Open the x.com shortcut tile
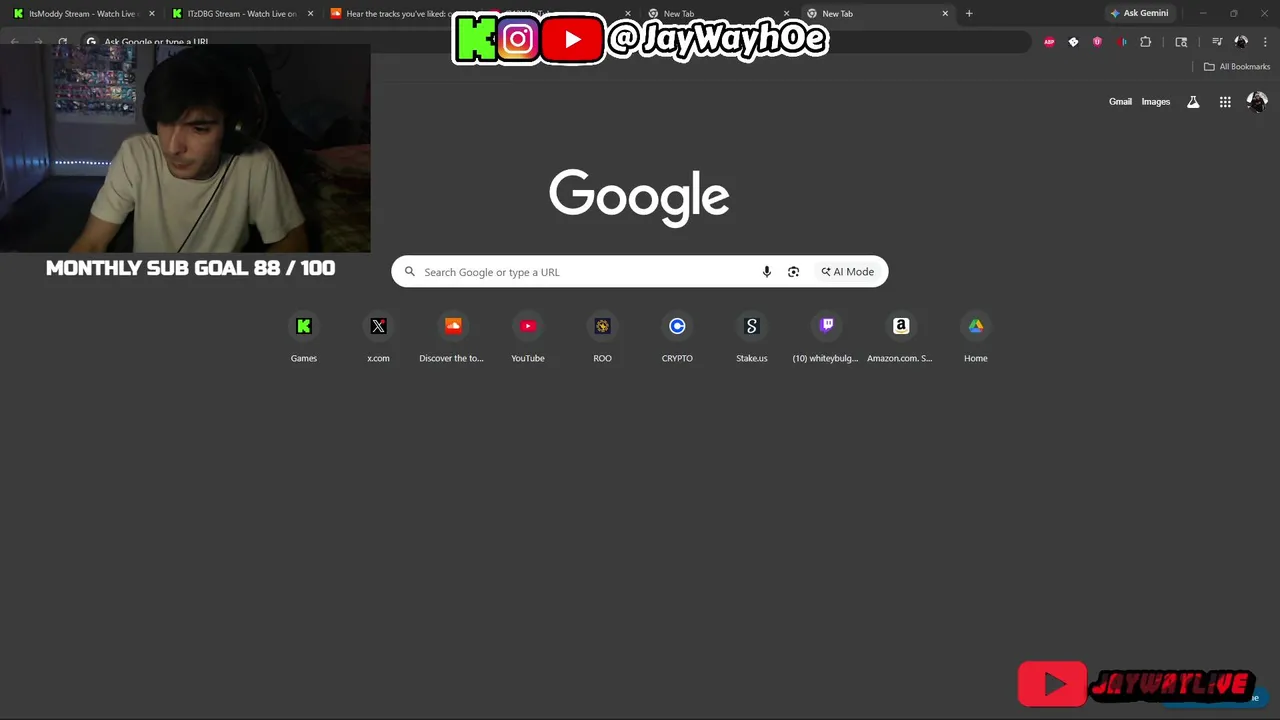 click(x=378, y=337)
